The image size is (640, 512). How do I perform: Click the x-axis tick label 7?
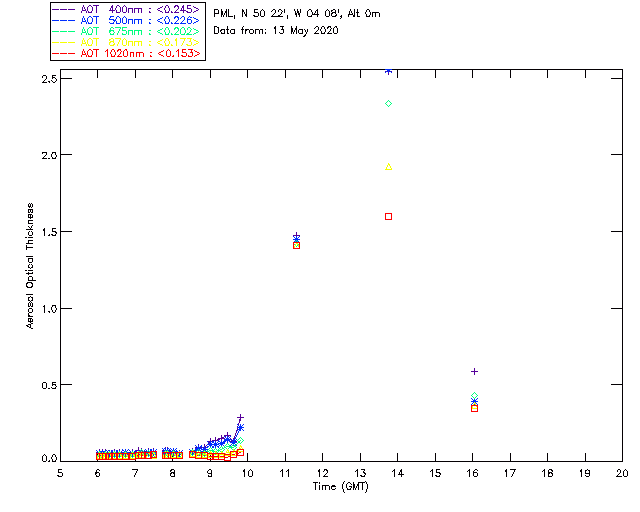[x=135, y=473]
